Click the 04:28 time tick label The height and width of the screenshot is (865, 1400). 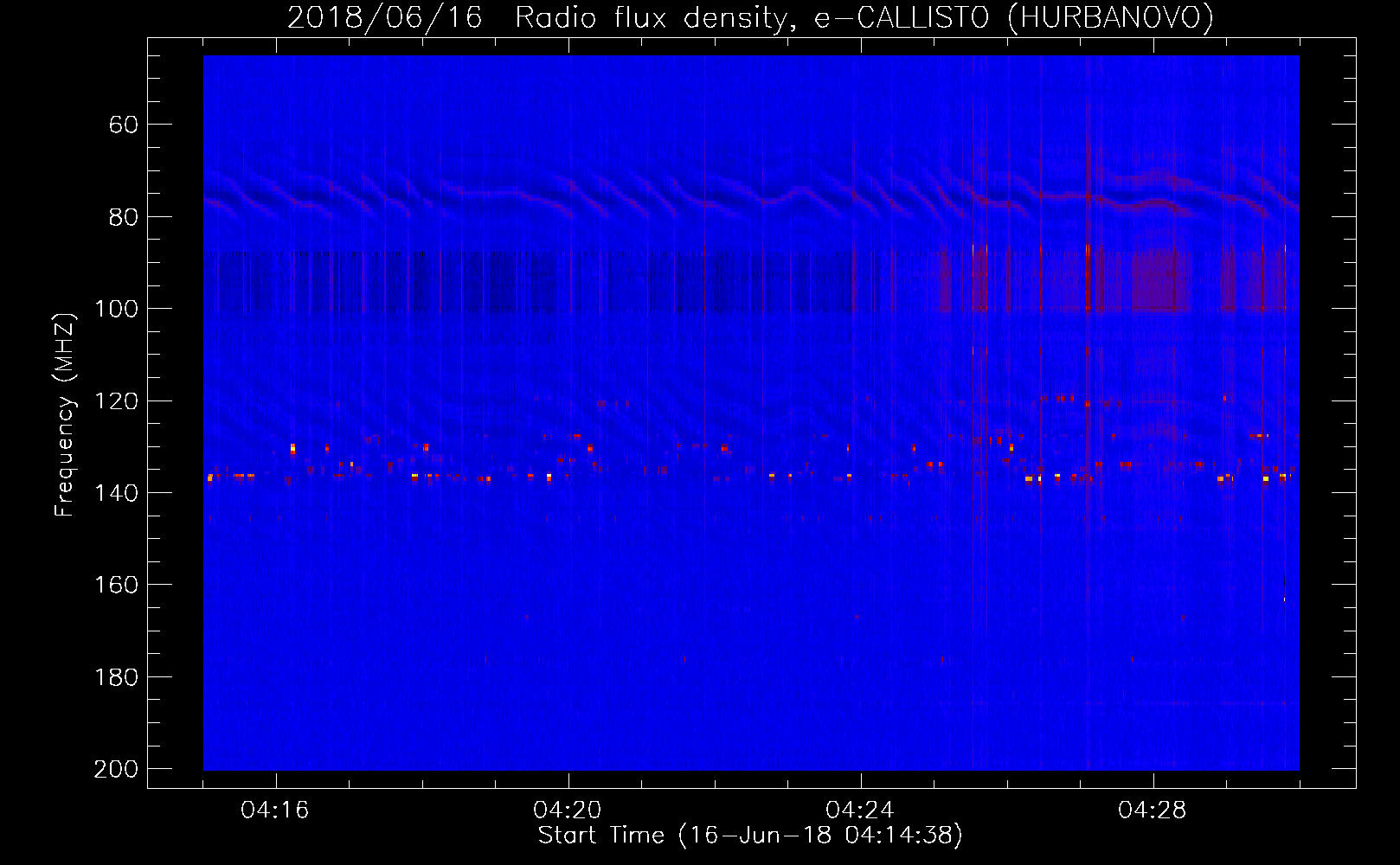pyautogui.click(x=1153, y=811)
